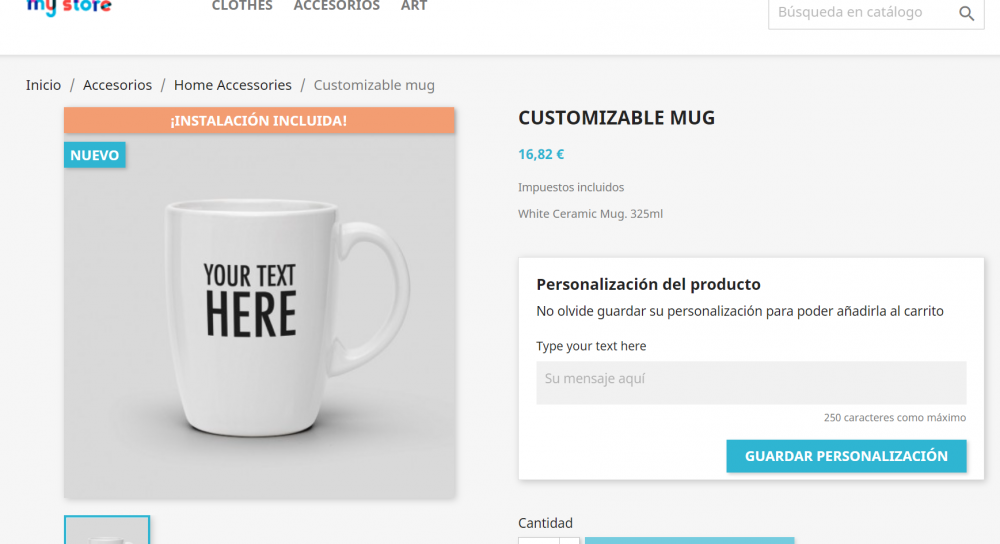1000x544 pixels.
Task: Click the quantity stepper arrows
Action: [x=569, y=540]
